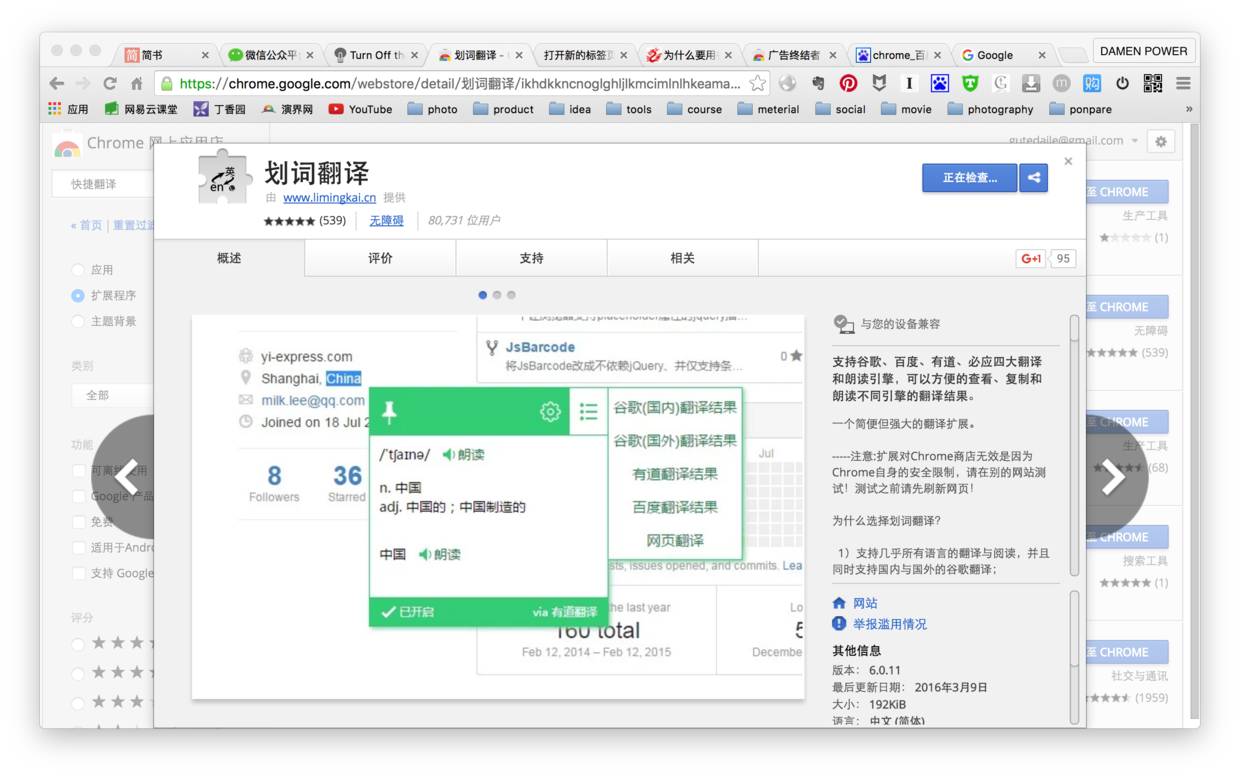Share the extension with the share icon

pos(1033,178)
